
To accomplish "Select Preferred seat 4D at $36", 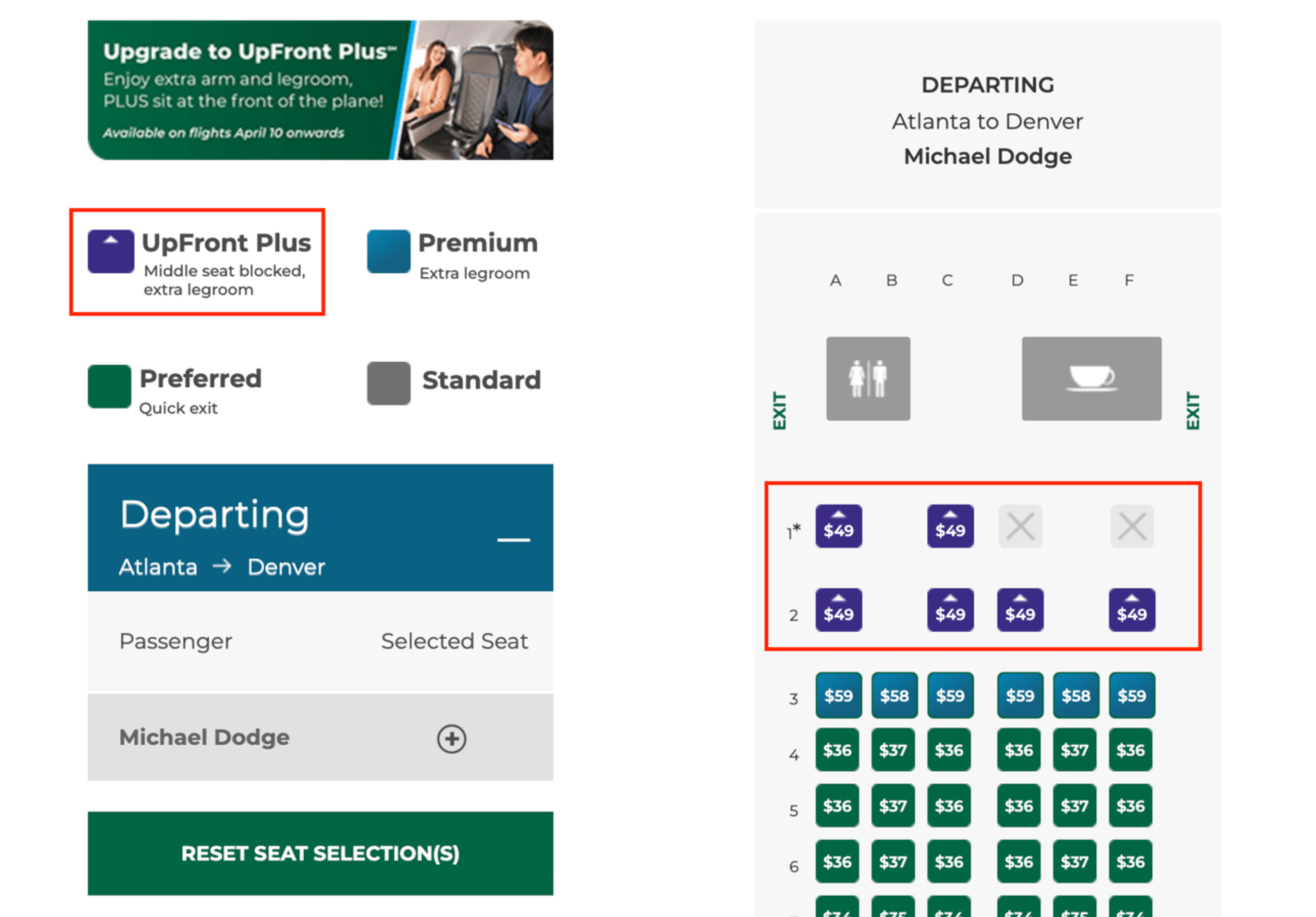I will [1019, 750].
